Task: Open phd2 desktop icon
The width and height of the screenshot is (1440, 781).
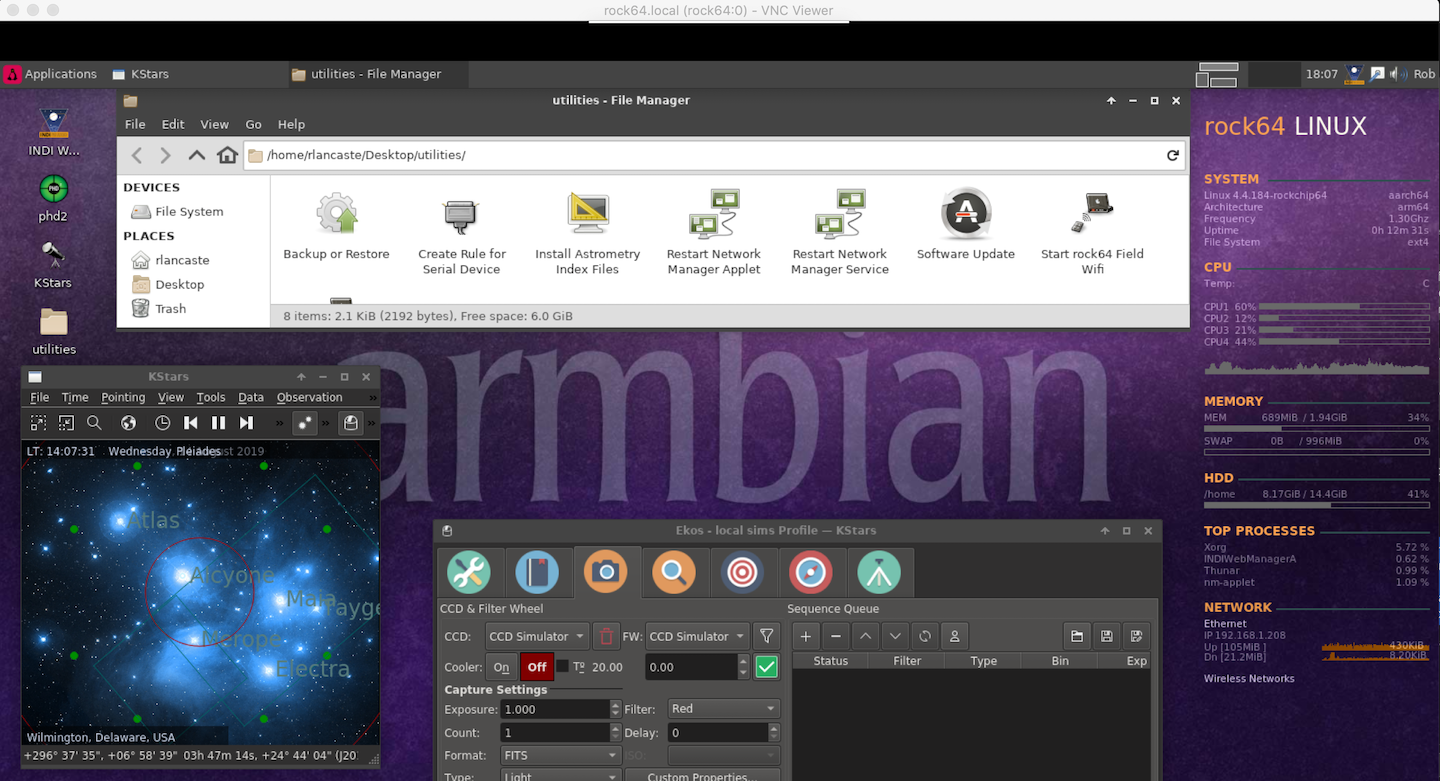Action: pos(53,198)
